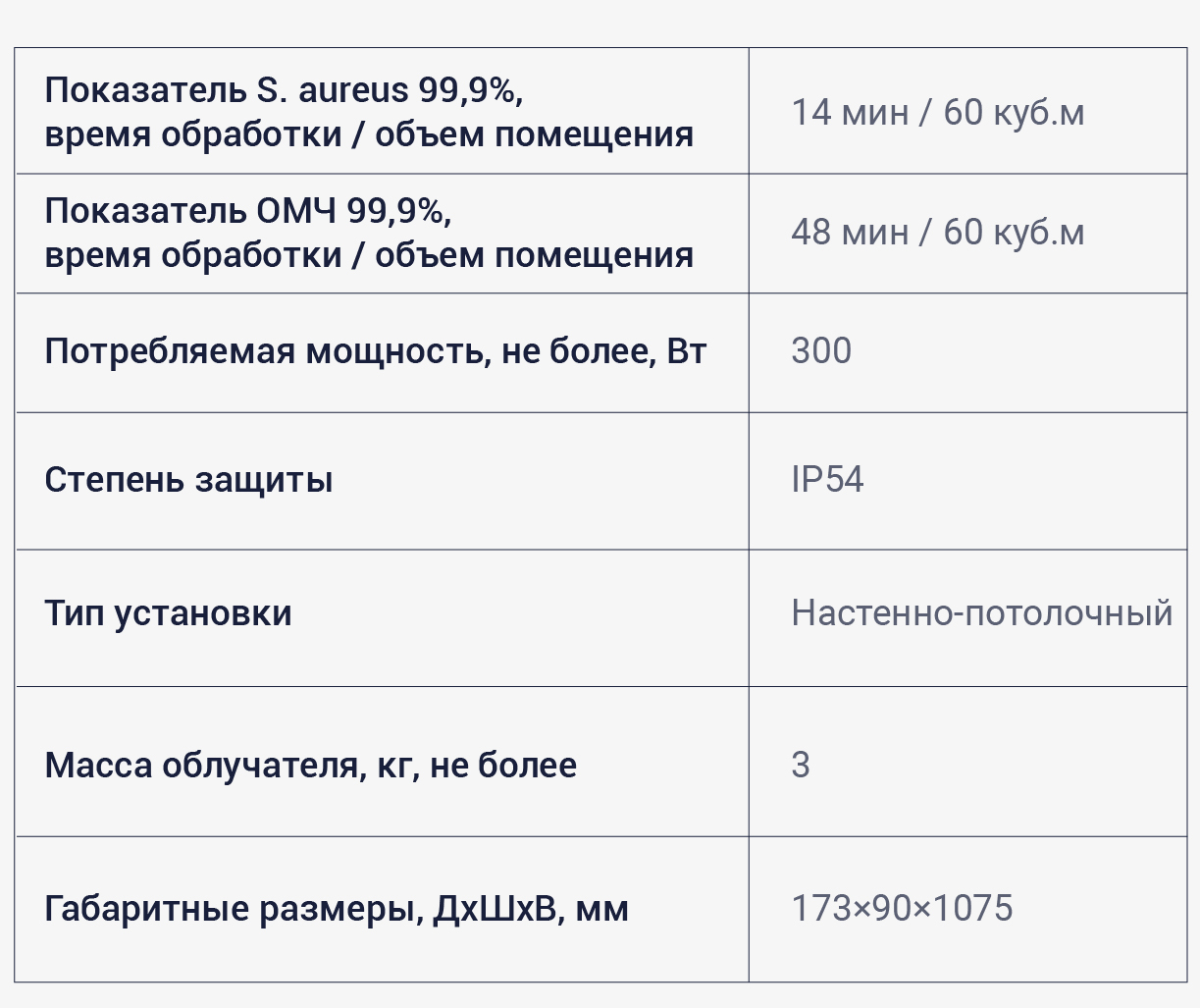
Task: Select 'Масса облучателя, кг, не более' label
Action: pos(310,766)
